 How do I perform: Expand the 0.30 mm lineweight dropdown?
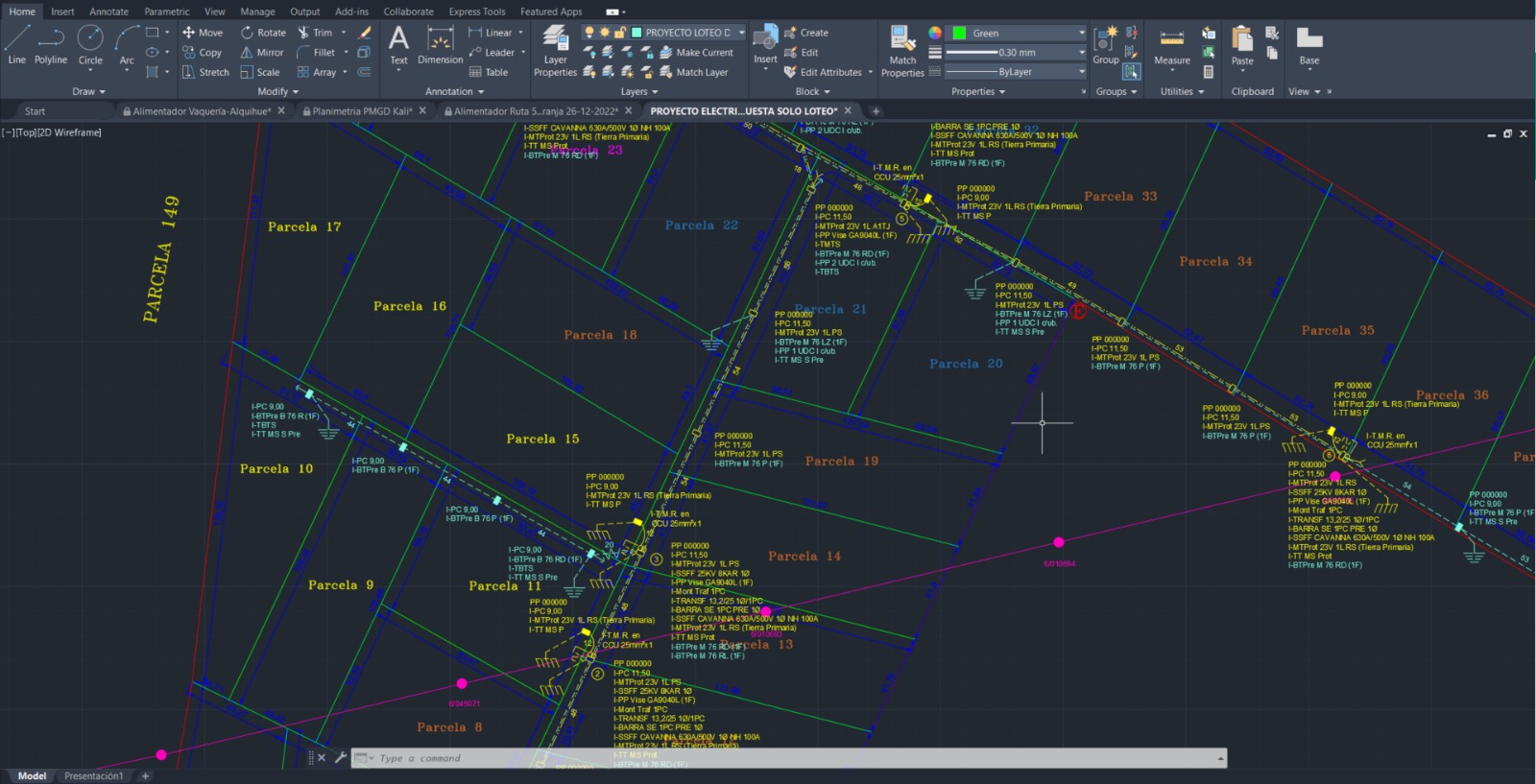click(x=1081, y=53)
